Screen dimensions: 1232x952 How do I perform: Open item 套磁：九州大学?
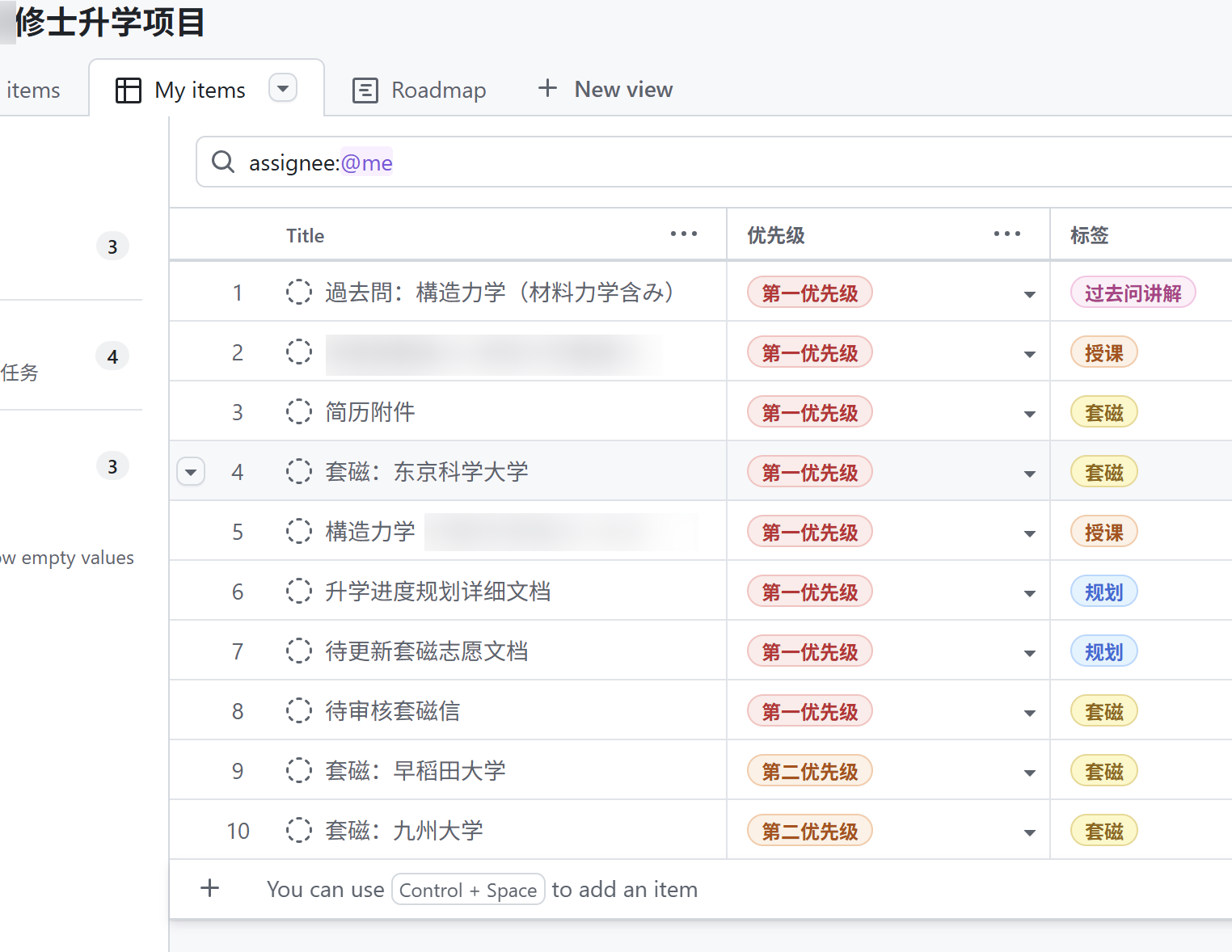403,830
